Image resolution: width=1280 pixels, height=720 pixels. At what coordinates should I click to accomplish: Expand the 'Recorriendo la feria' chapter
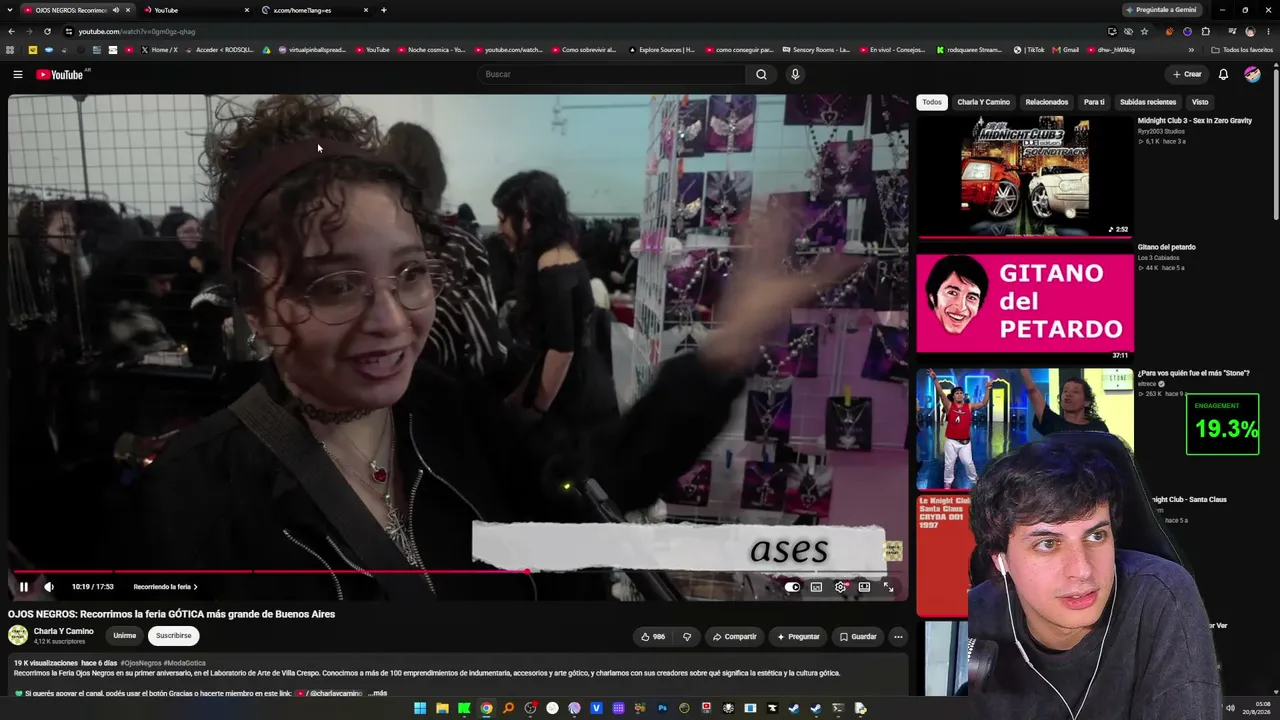click(165, 587)
